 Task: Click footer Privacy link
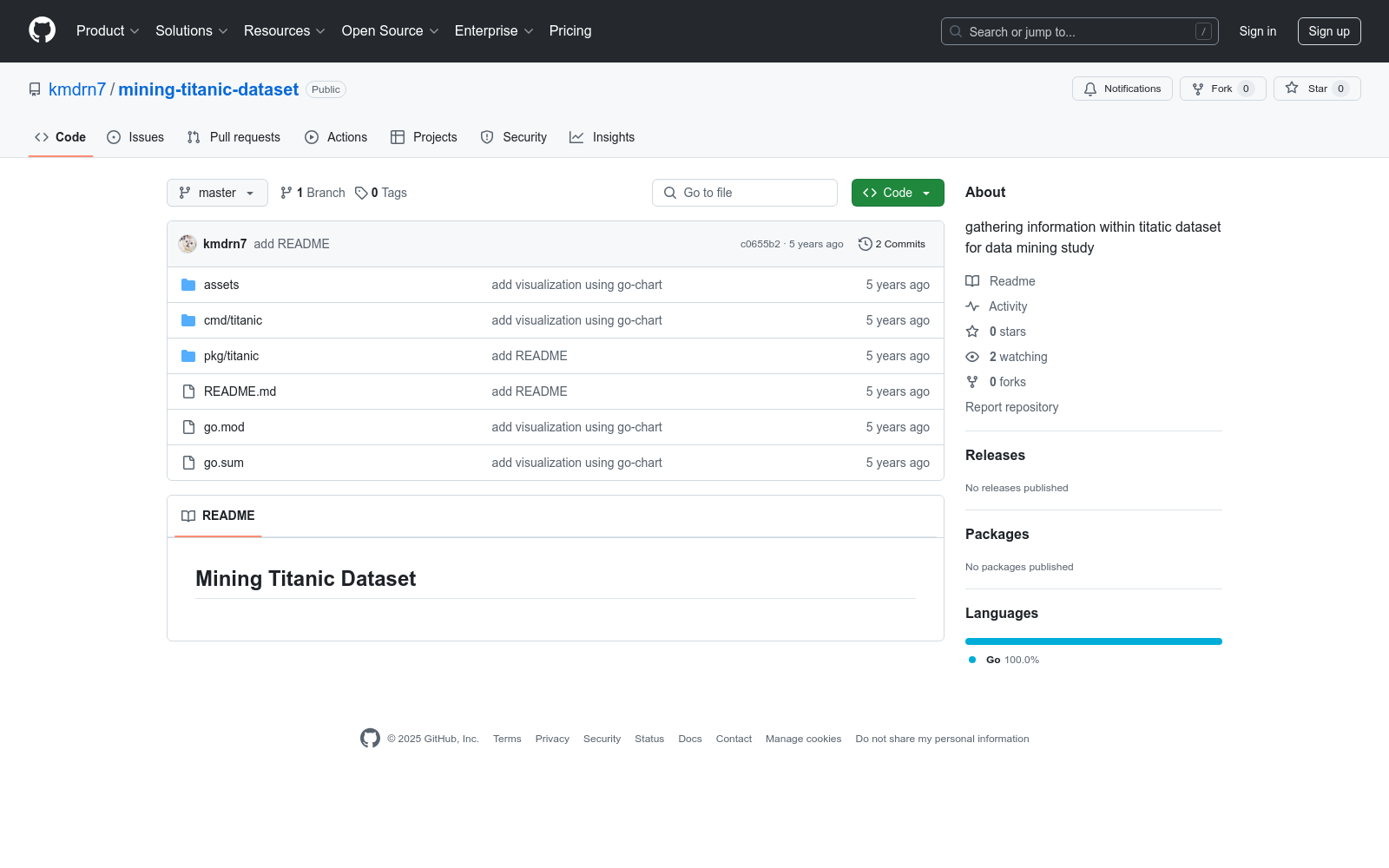point(552,739)
